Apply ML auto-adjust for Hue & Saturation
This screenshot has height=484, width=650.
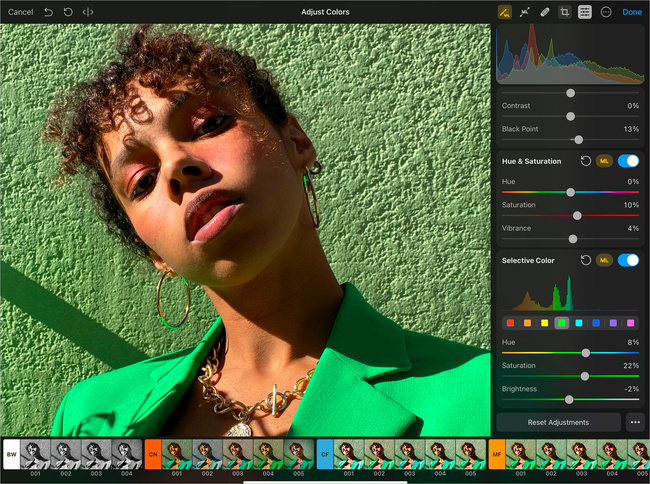(x=604, y=160)
